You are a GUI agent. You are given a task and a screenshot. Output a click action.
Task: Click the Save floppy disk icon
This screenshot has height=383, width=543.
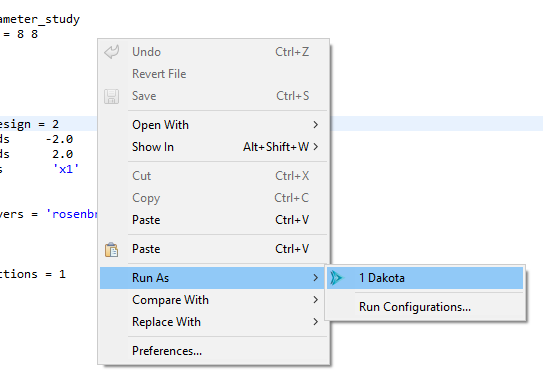(112, 96)
